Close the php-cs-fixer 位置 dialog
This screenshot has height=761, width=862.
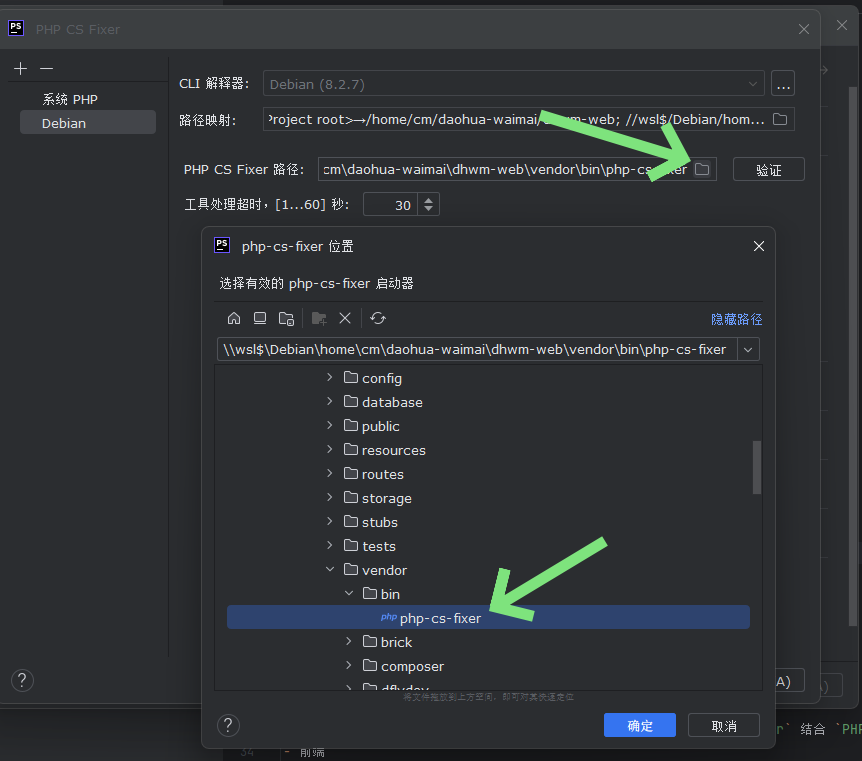tap(759, 246)
